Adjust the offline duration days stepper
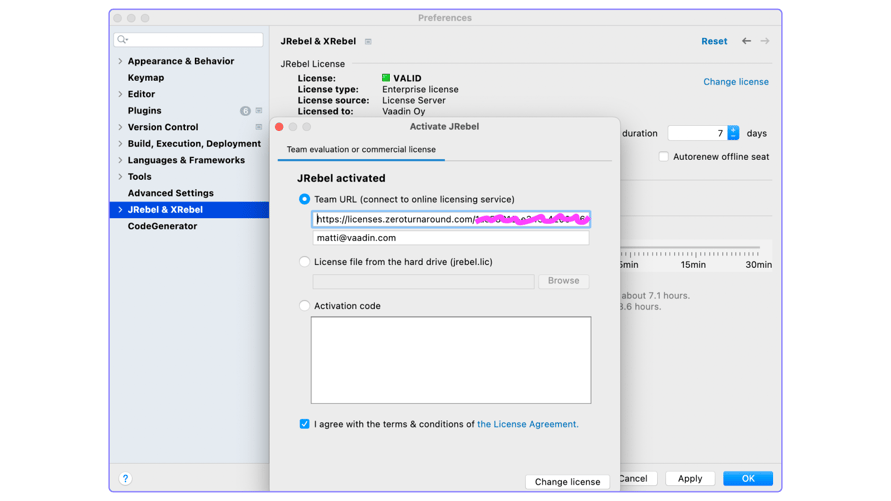The image size is (891, 501). click(733, 133)
